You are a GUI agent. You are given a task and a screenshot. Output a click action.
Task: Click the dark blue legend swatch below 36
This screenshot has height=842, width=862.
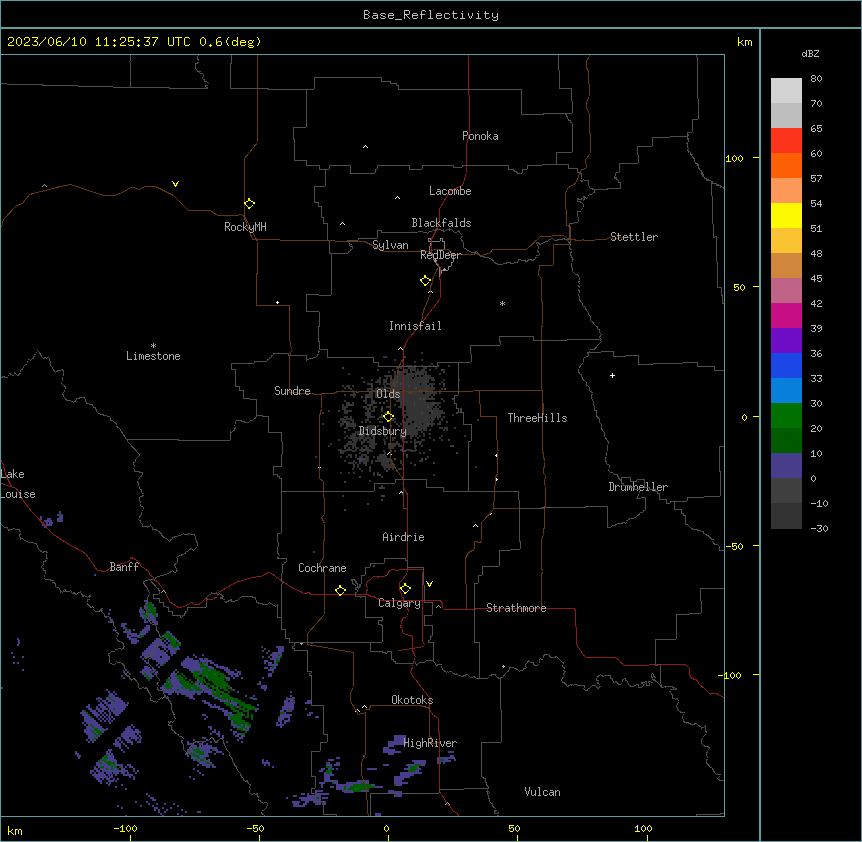[786, 365]
